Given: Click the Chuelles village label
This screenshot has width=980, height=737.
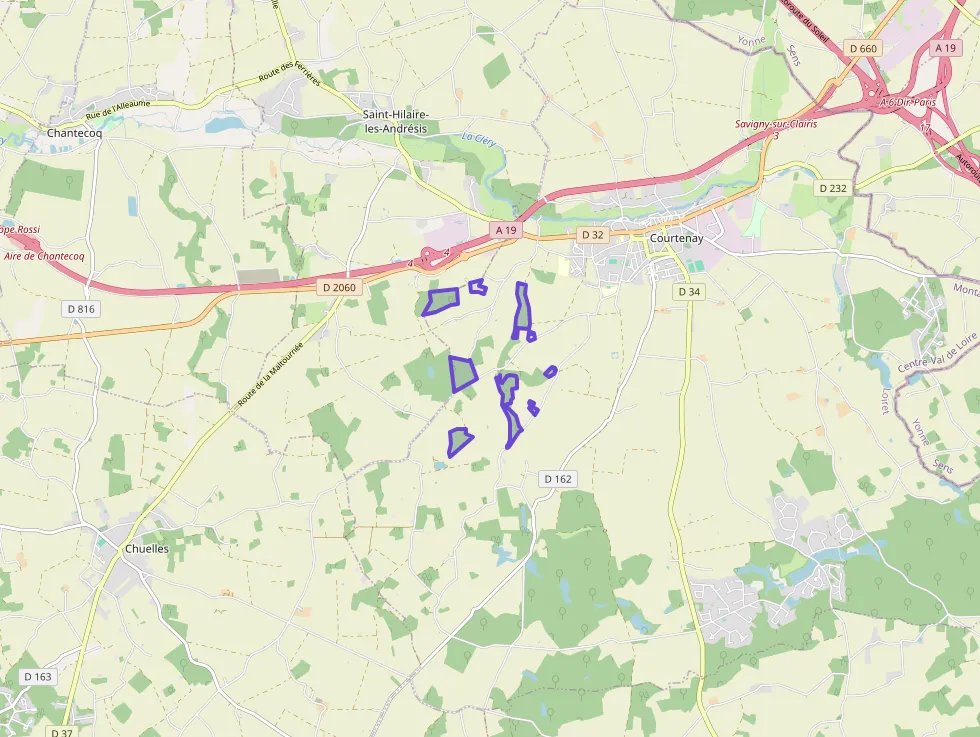Looking at the screenshot, I should point(147,549).
